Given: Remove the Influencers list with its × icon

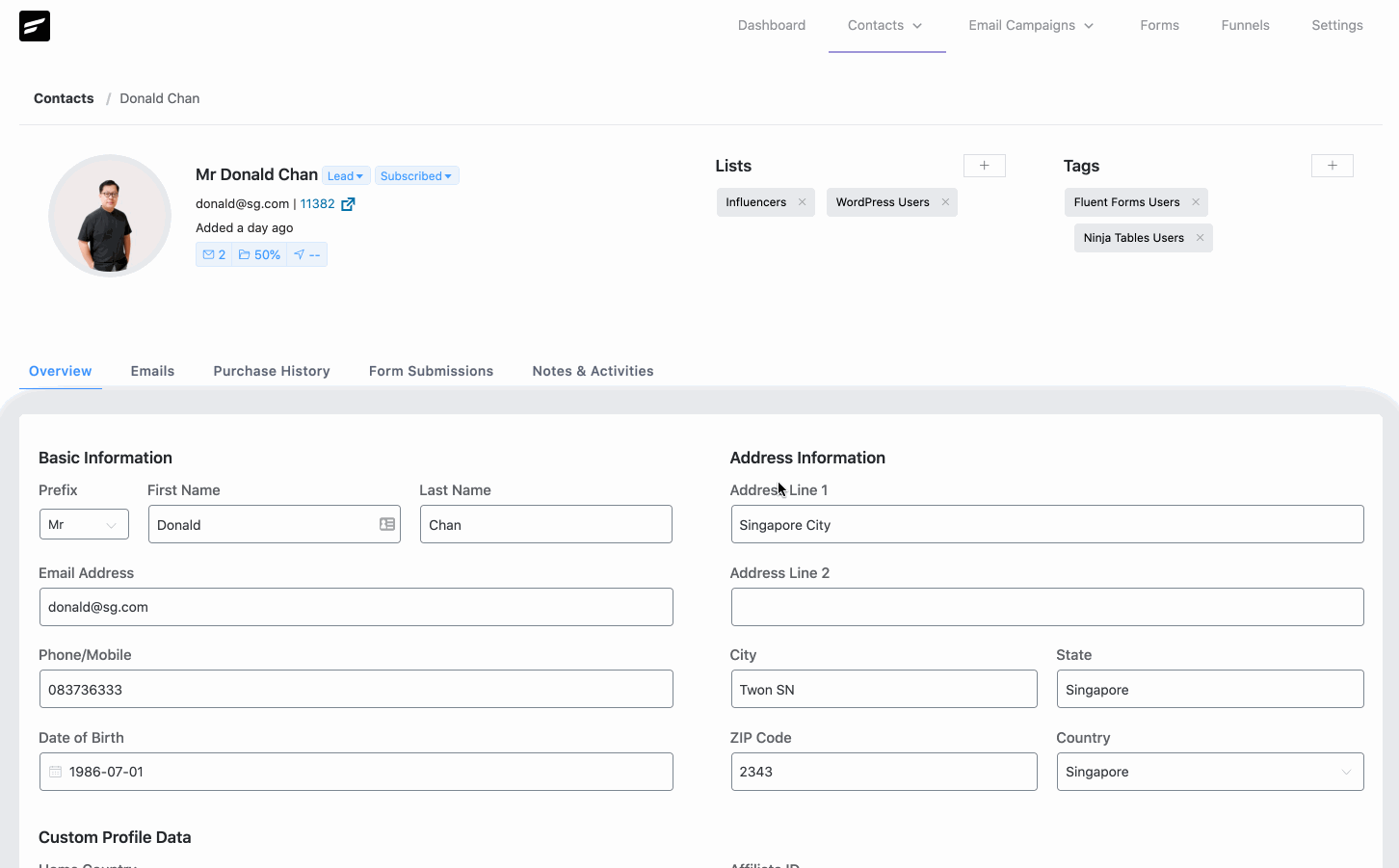Looking at the screenshot, I should [802, 202].
